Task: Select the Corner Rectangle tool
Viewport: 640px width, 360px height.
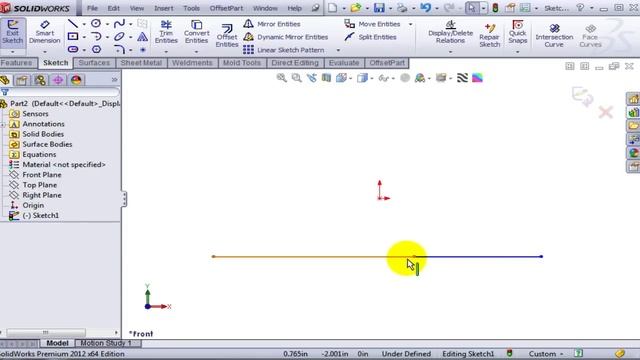Action: click(73, 37)
